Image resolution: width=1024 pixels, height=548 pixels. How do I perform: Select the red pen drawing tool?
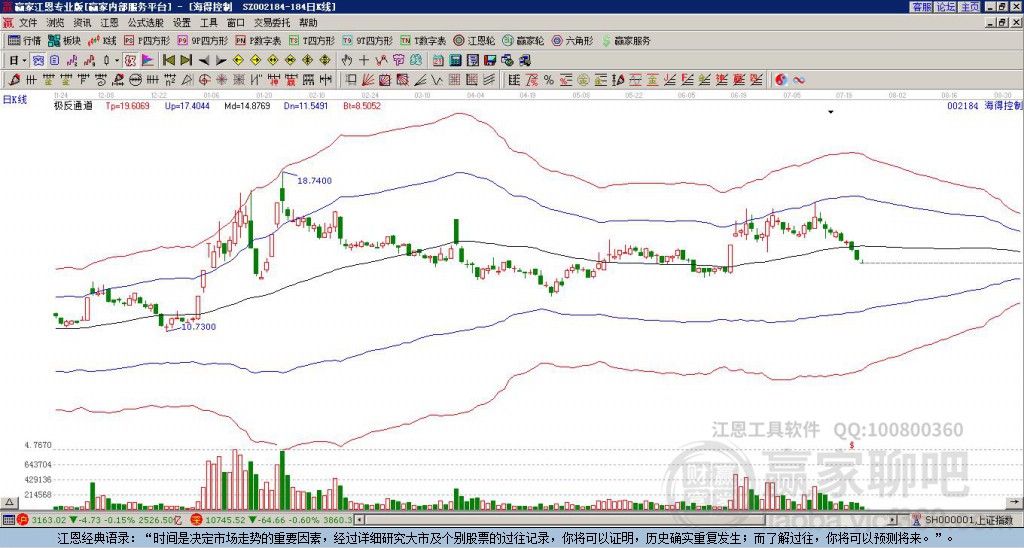[14, 80]
